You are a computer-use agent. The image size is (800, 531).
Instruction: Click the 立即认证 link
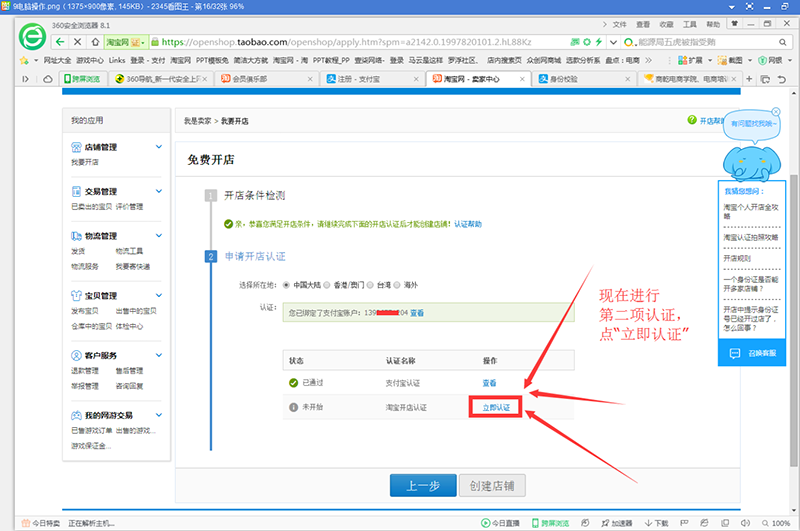point(496,407)
